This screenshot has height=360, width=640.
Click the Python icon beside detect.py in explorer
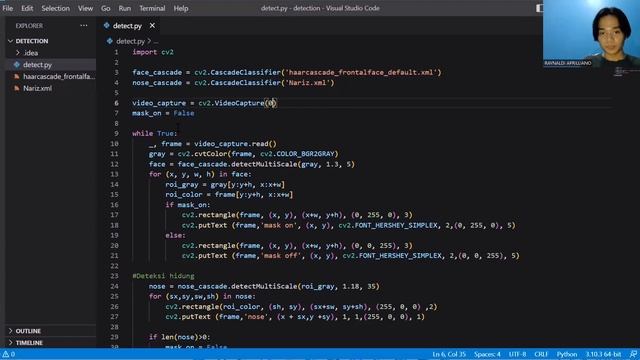click(x=17, y=64)
